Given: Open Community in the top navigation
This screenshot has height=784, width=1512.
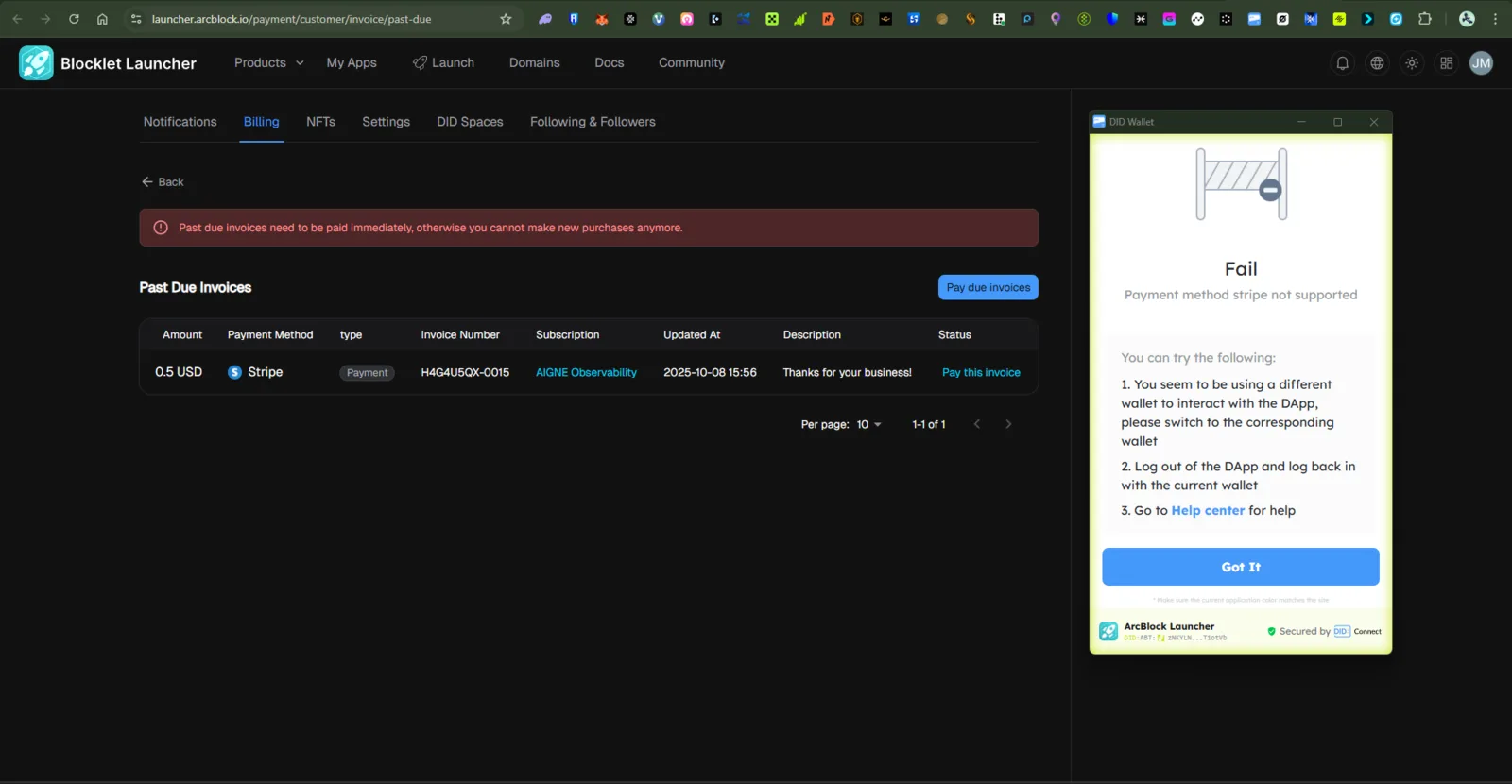Looking at the screenshot, I should (x=692, y=63).
